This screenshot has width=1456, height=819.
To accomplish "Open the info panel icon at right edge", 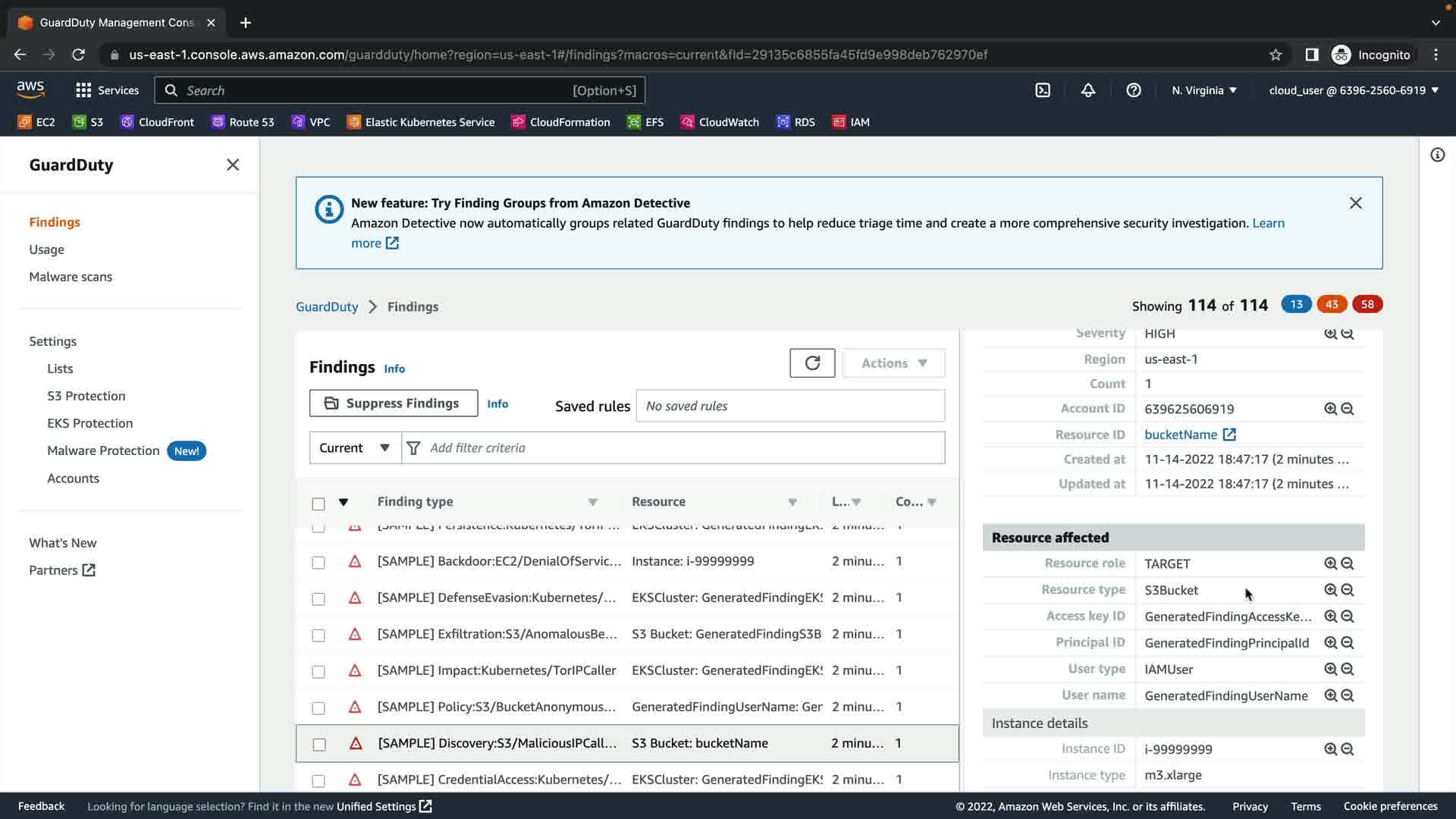I will pyautogui.click(x=1437, y=155).
